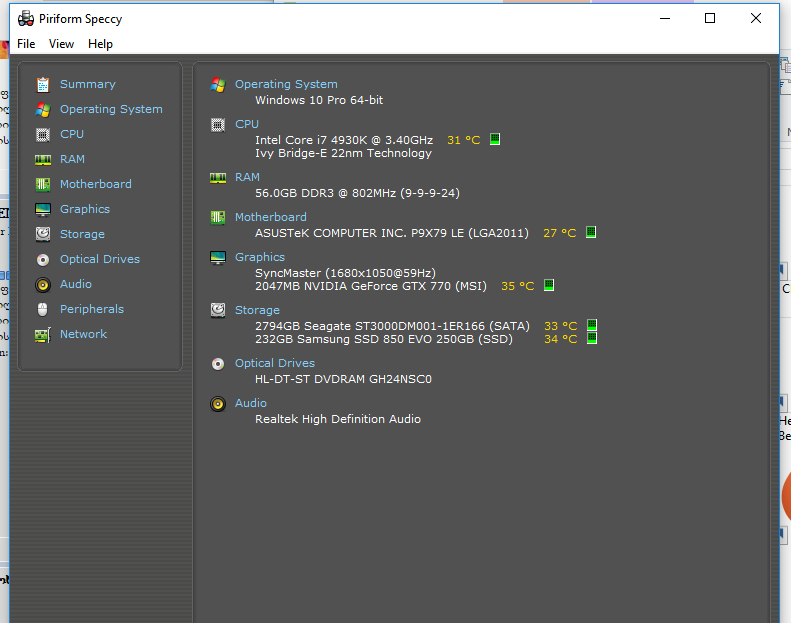The height and width of the screenshot is (623, 791).
Task: Click the CPU temperature indicator icon
Action: click(495, 139)
